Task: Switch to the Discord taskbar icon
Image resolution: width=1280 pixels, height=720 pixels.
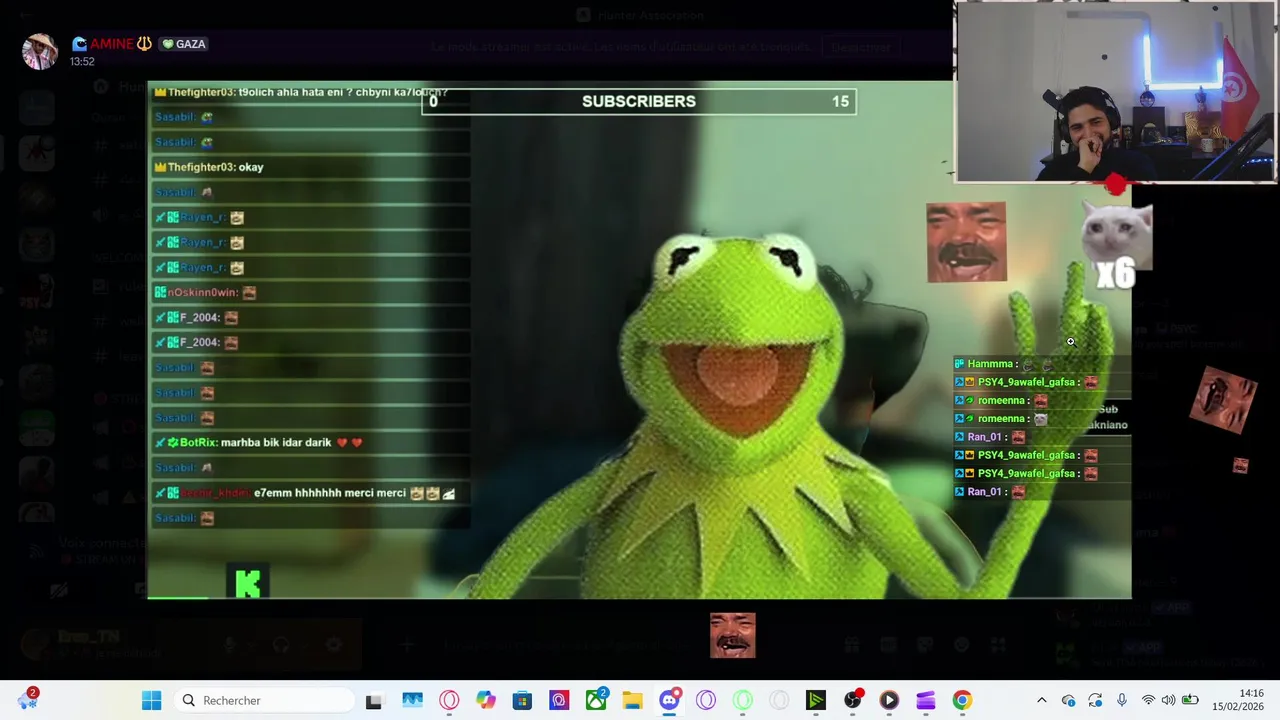Action: coord(670,700)
